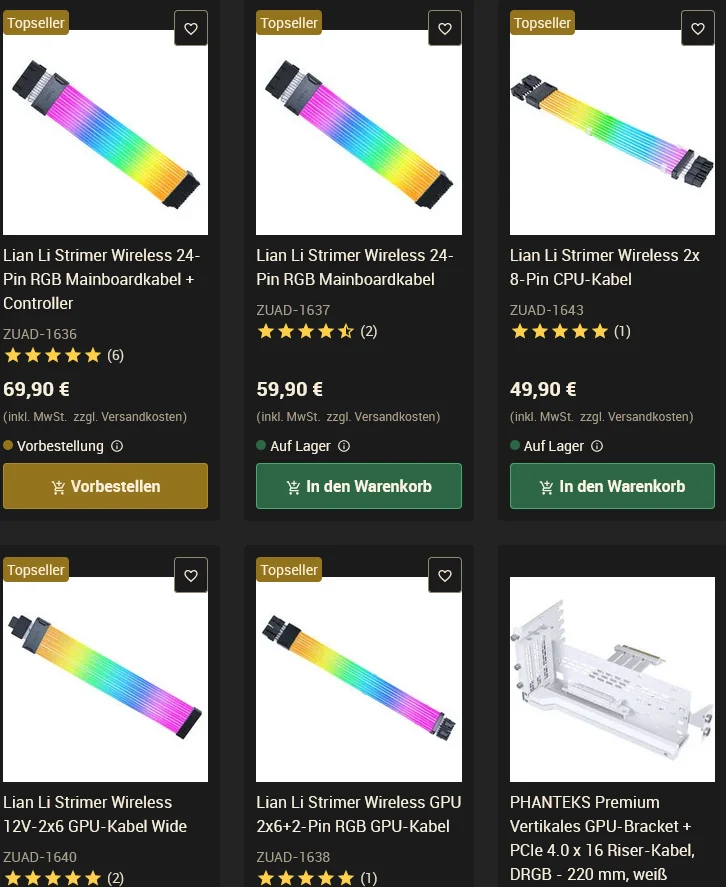
Task: Open Auf Lager info icon for ZUAD-1637
Action: tap(344, 446)
